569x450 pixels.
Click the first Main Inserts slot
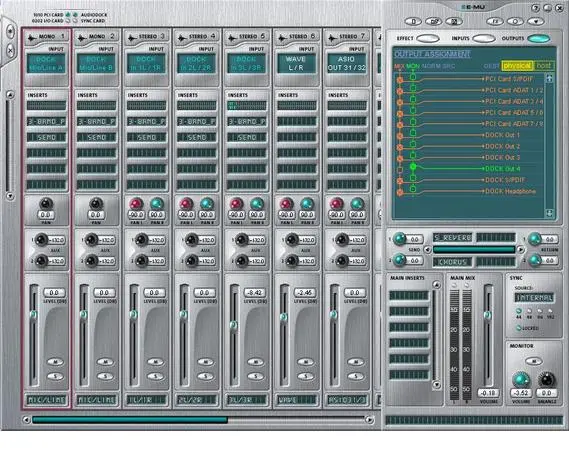tap(409, 295)
